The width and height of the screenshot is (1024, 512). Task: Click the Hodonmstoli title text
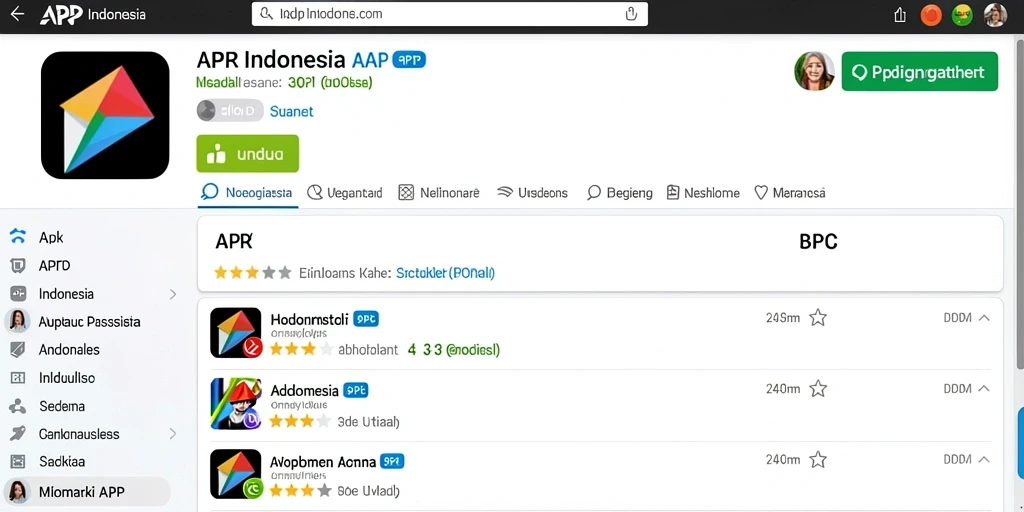(x=309, y=319)
